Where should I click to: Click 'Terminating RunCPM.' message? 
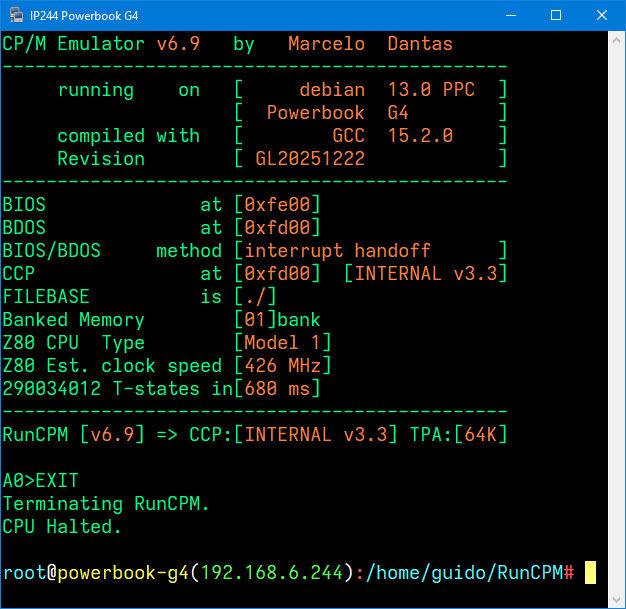point(106,504)
